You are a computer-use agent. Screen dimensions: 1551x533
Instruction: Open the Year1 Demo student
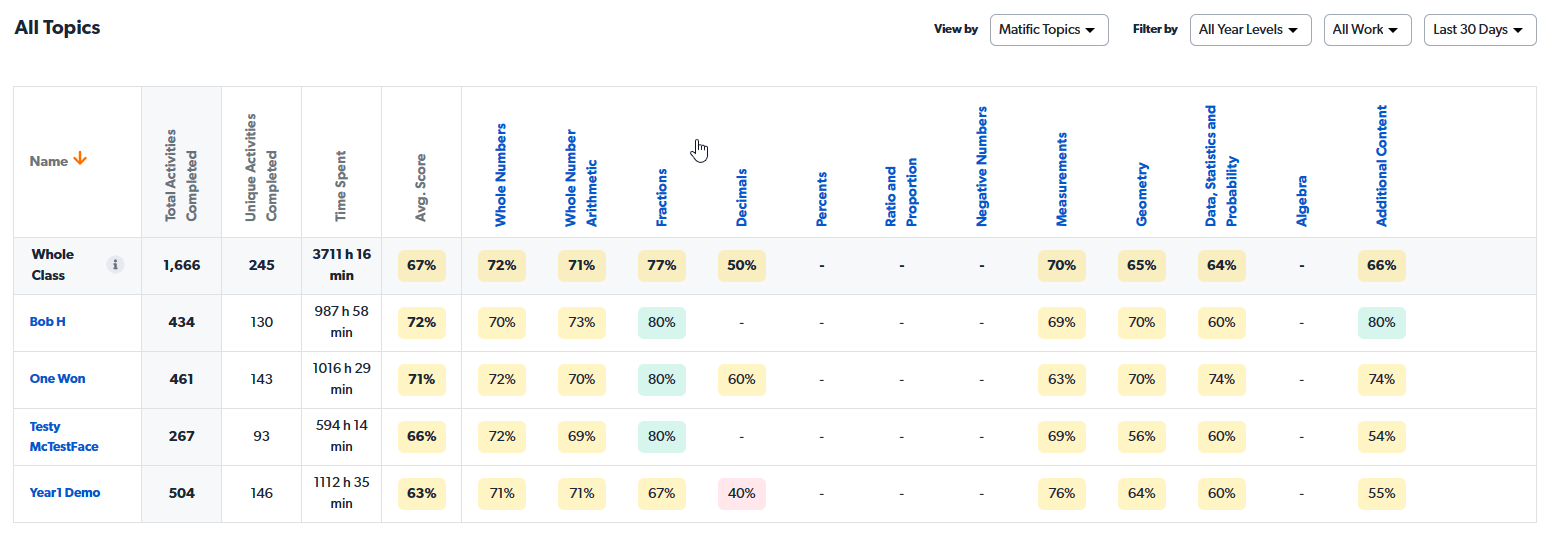65,493
